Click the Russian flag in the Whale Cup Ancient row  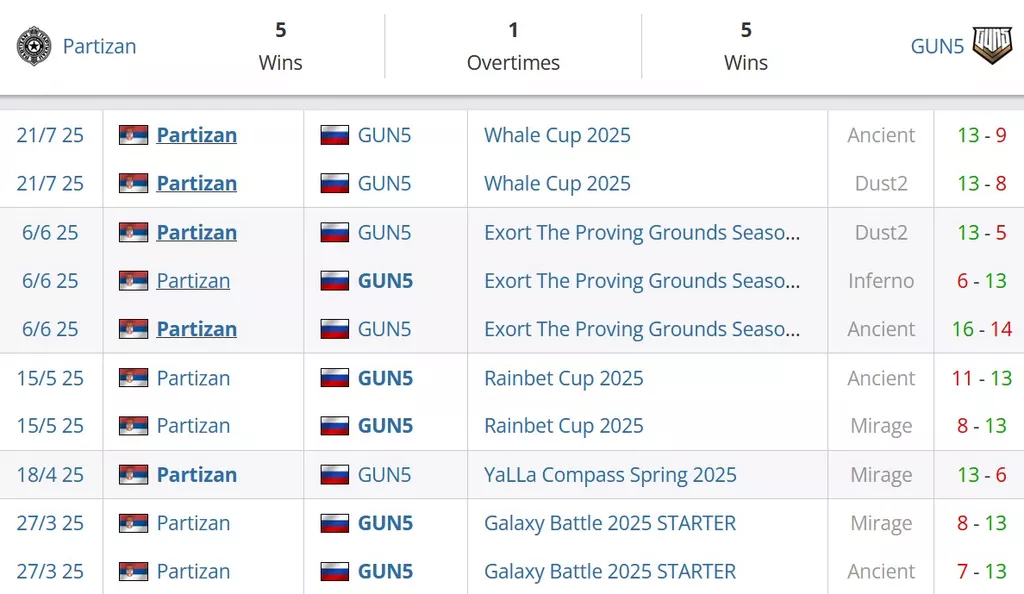(334, 135)
